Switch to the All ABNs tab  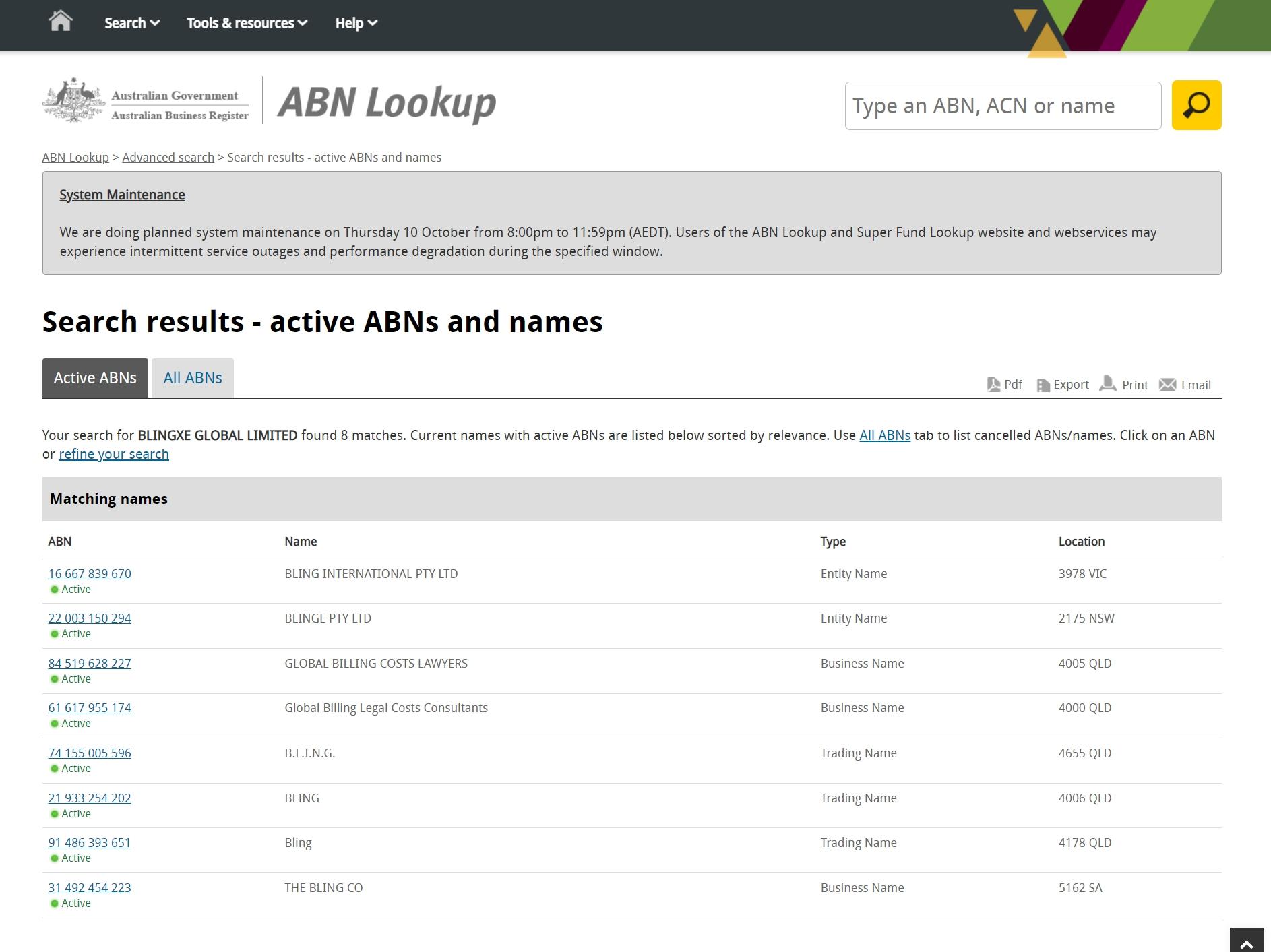[x=193, y=378]
